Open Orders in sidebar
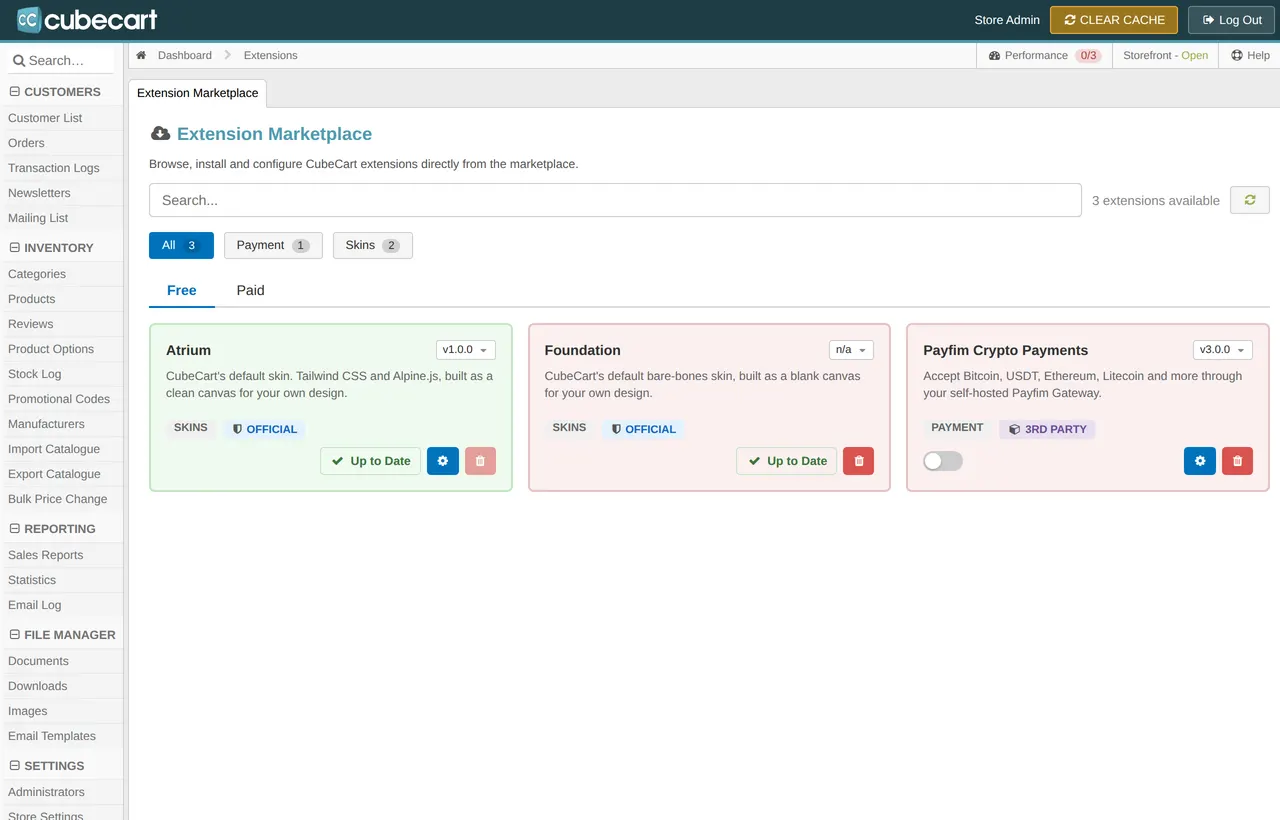The width and height of the screenshot is (1280, 820). click(x=26, y=143)
